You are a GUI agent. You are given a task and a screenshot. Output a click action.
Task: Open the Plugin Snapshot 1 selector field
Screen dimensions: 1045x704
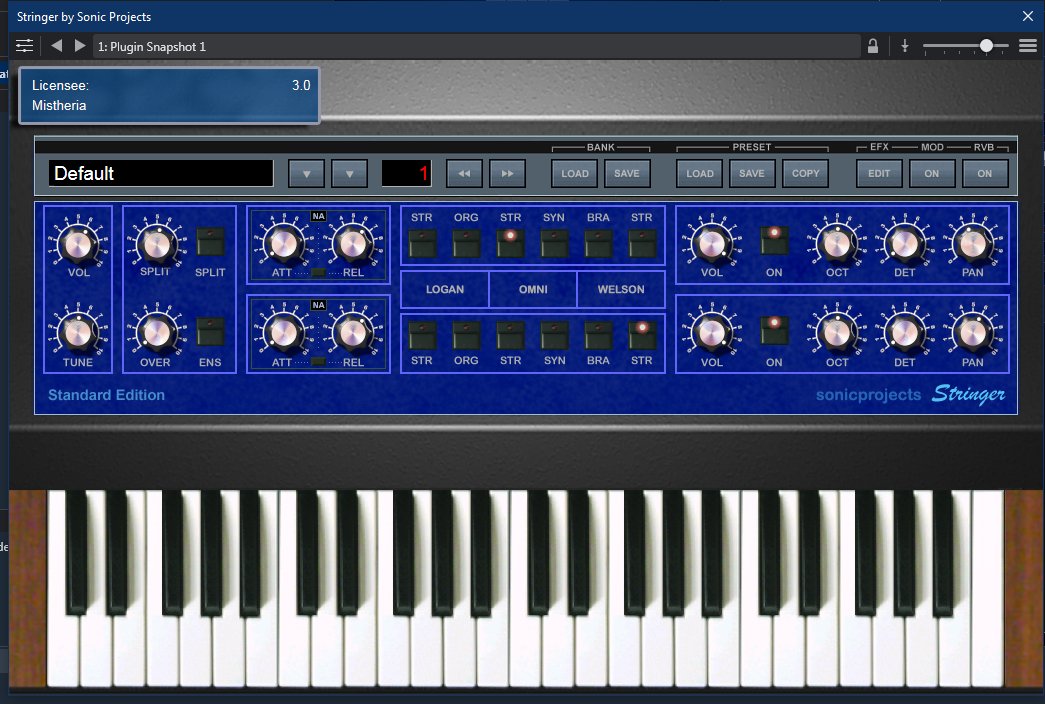[477, 47]
